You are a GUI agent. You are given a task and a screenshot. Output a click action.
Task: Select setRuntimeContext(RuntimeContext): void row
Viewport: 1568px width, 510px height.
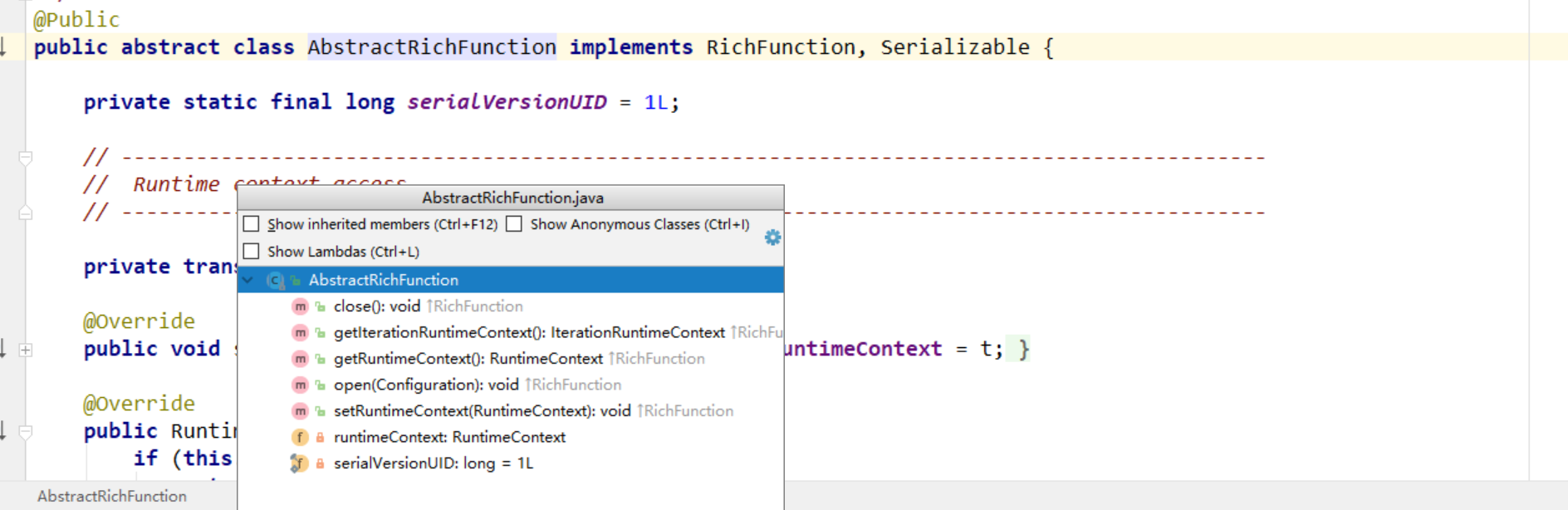[x=510, y=411]
